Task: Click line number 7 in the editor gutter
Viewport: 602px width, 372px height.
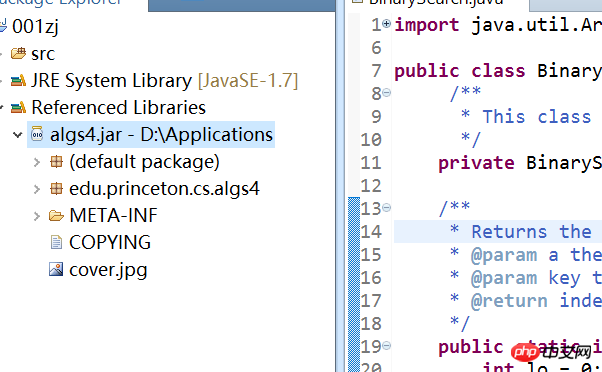Action: click(376, 71)
